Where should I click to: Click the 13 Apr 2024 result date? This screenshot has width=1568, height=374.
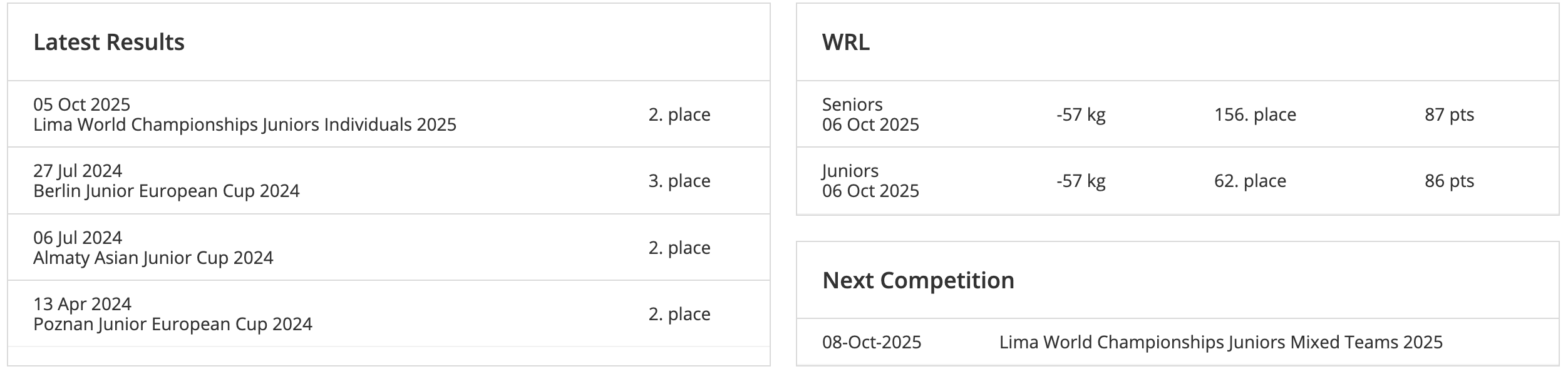tap(82, 304)
